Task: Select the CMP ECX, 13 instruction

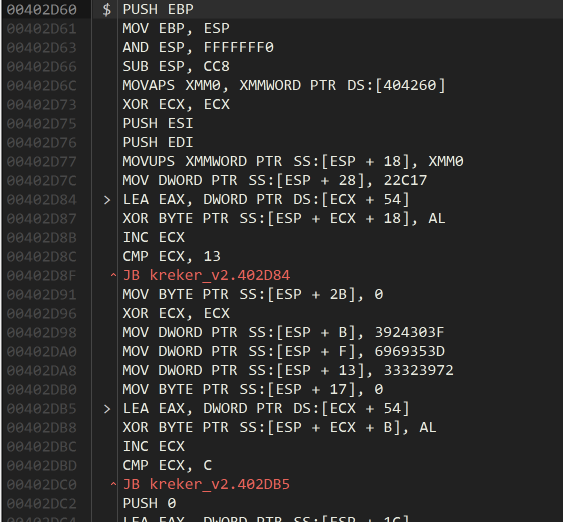Action: click(x=172, y=257)
